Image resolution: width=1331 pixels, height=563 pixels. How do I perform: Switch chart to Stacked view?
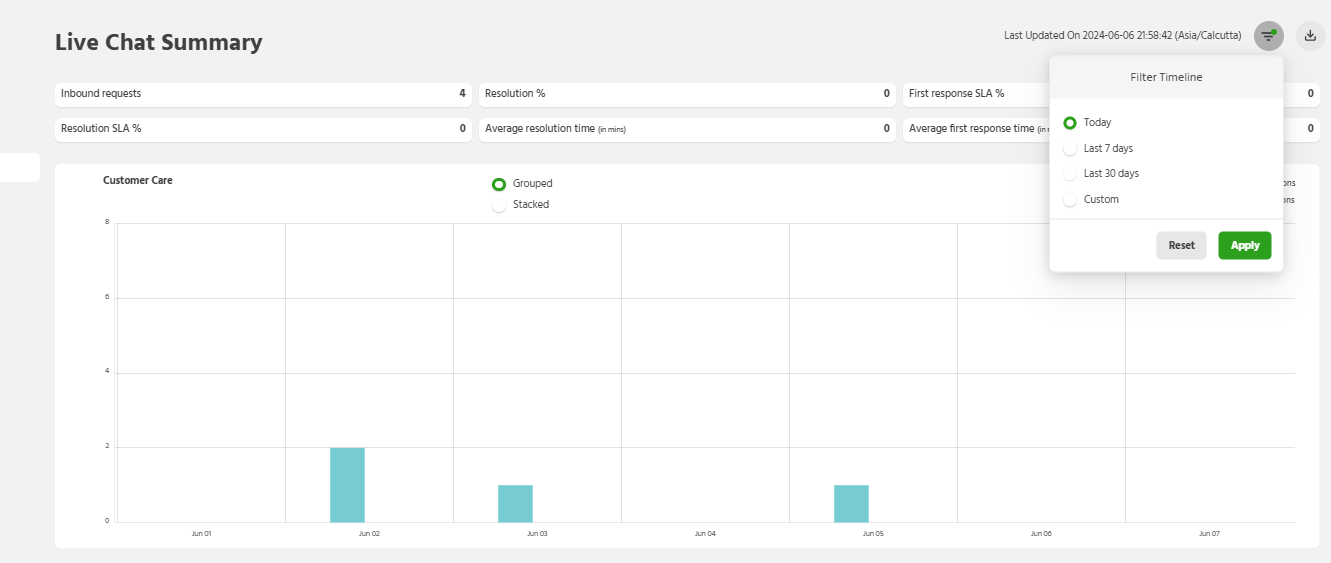(499, 205)
